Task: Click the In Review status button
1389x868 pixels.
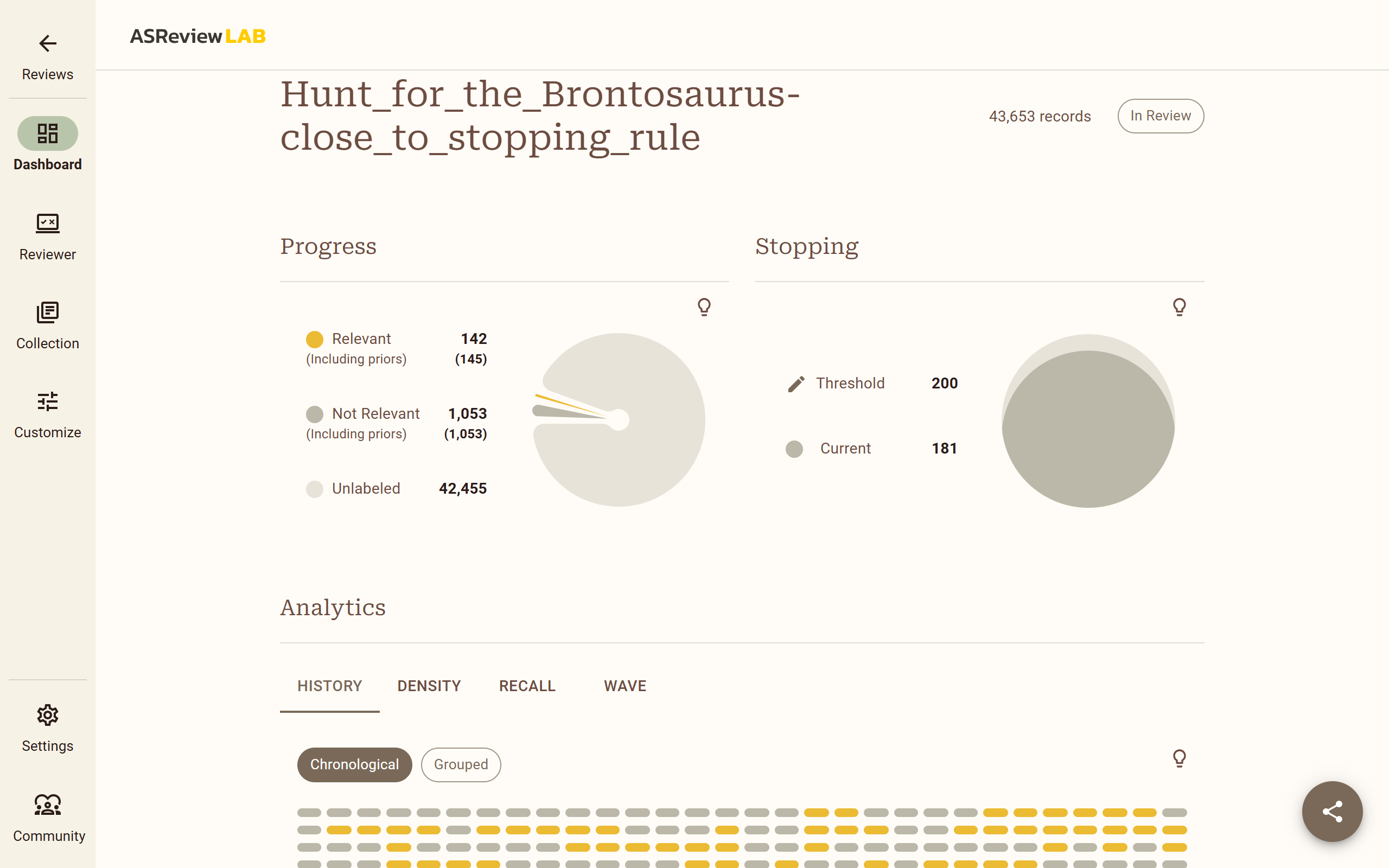Action: pyautogui.click(x=1161, y=116)
